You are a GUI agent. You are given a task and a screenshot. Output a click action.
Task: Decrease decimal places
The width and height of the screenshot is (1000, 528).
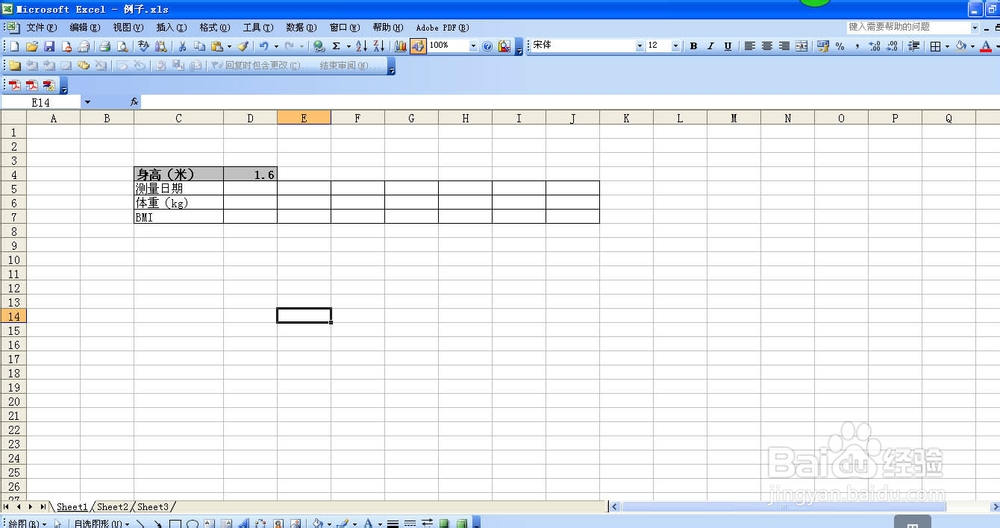click(x=892, y=46)
